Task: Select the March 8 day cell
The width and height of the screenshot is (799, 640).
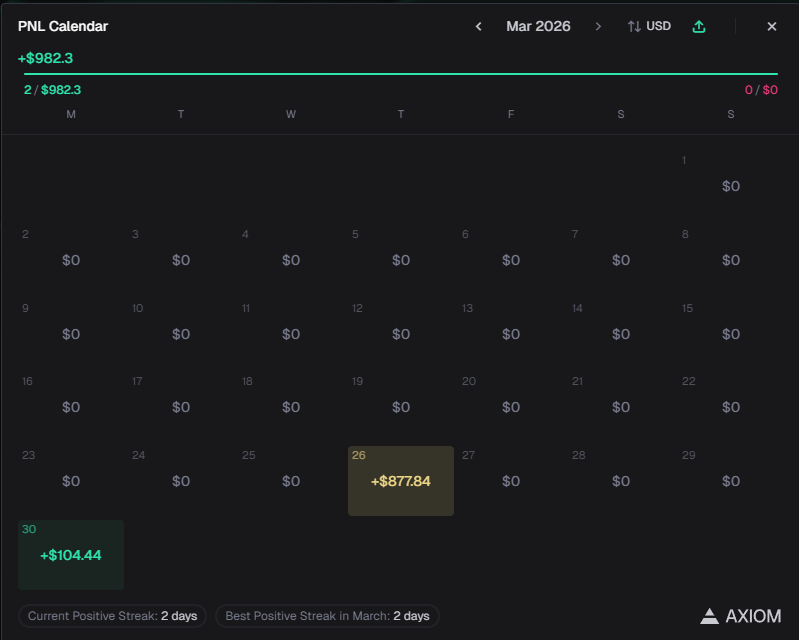Action: tap(731, 260)
